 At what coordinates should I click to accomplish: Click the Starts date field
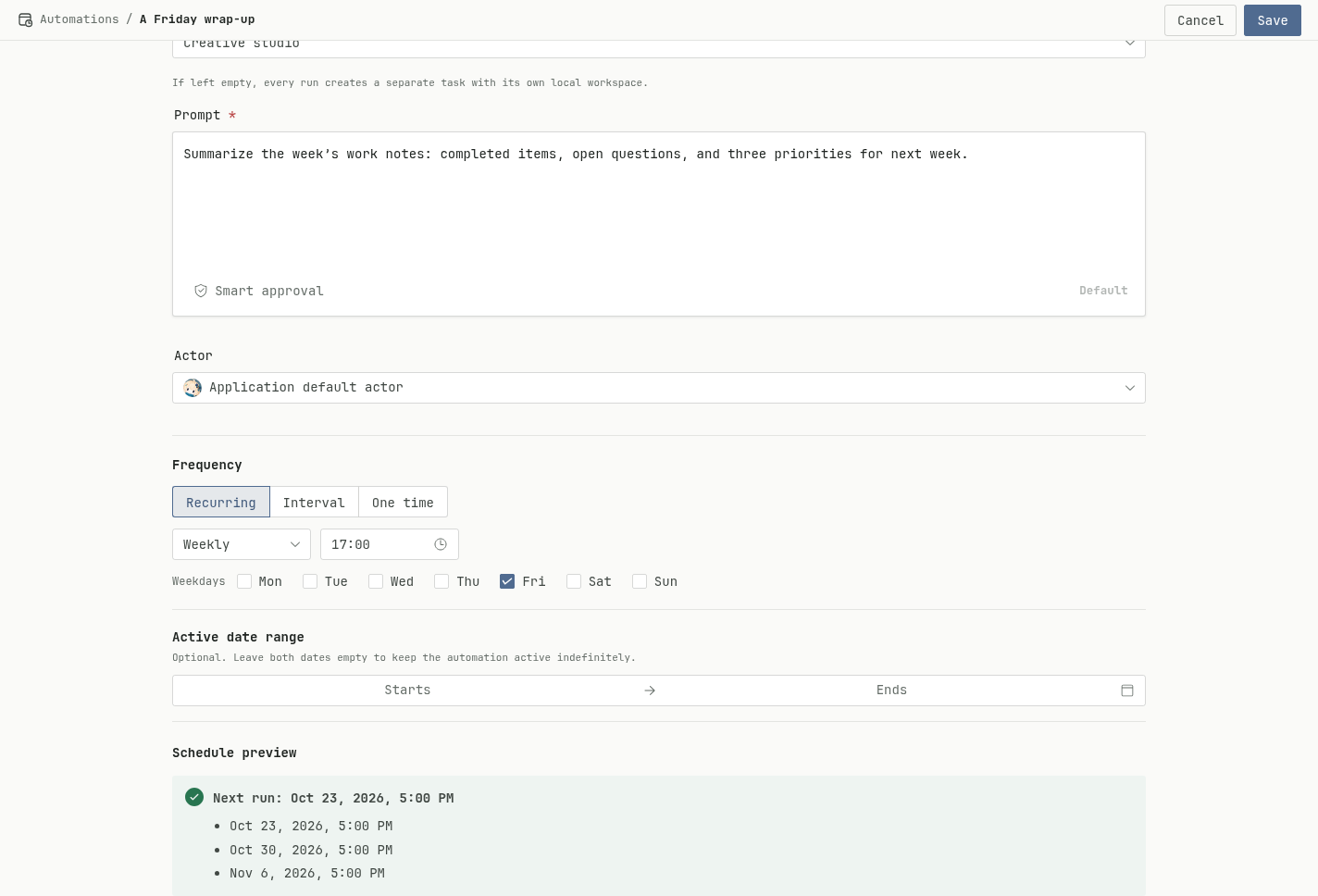coord(407,691)
